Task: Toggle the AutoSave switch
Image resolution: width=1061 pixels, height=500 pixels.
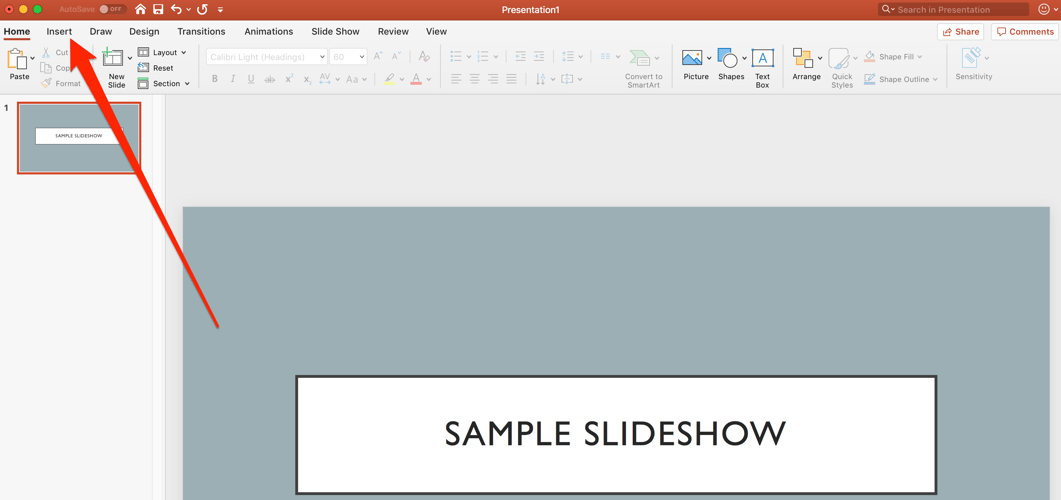Action: pyautogui.click(x=112, y=9)
